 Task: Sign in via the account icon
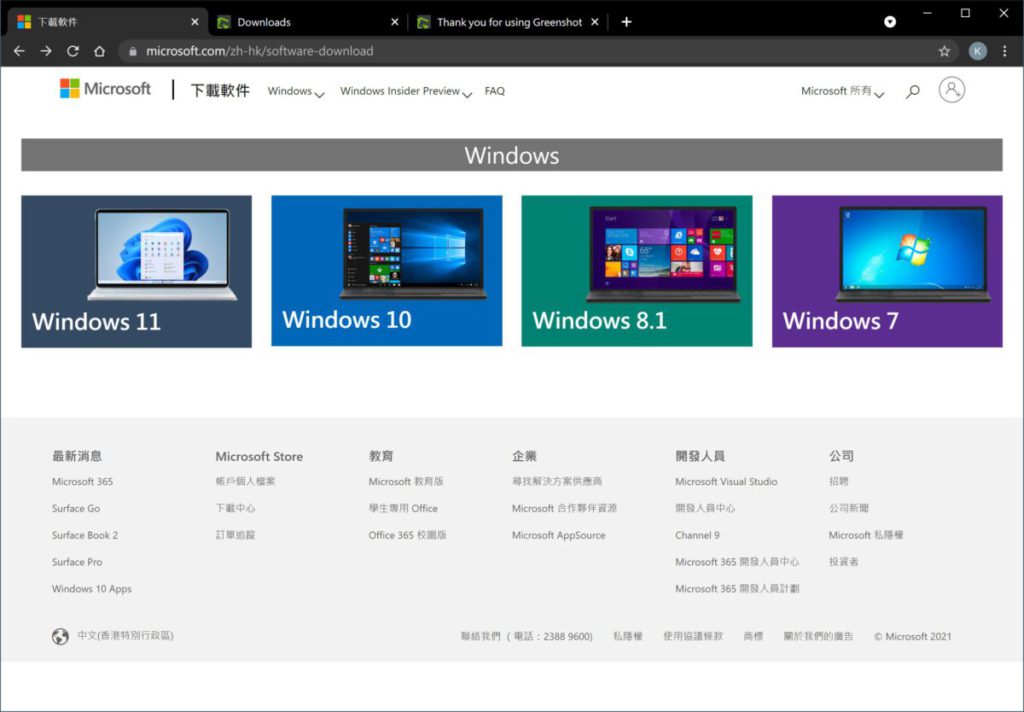[x=952, y=90]
